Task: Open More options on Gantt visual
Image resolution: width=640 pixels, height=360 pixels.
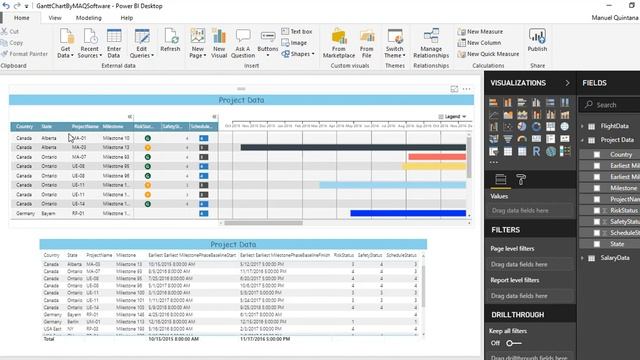Action: point(467,89)
